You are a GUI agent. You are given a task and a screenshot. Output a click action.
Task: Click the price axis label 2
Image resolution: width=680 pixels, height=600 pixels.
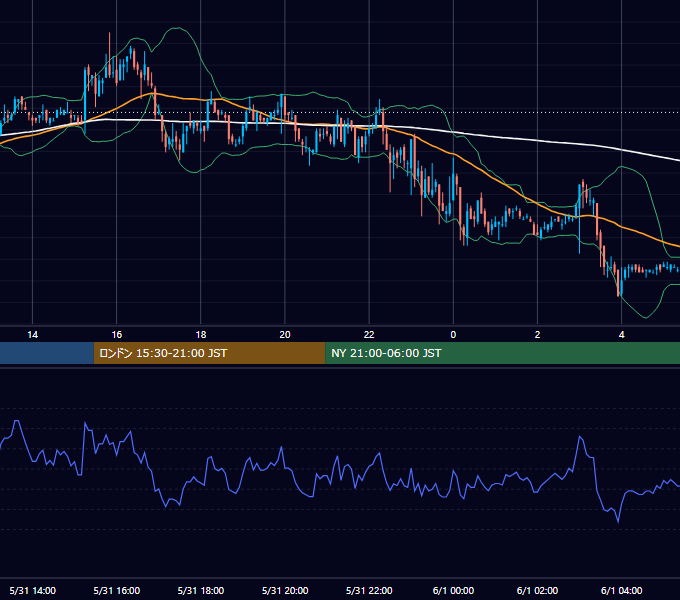coord(537,335)
